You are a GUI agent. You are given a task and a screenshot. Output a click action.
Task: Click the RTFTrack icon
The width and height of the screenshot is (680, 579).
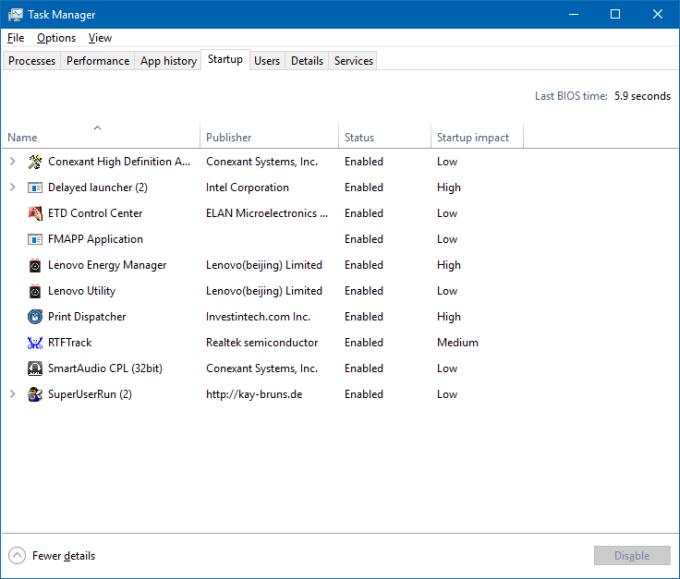click(35, 343)
